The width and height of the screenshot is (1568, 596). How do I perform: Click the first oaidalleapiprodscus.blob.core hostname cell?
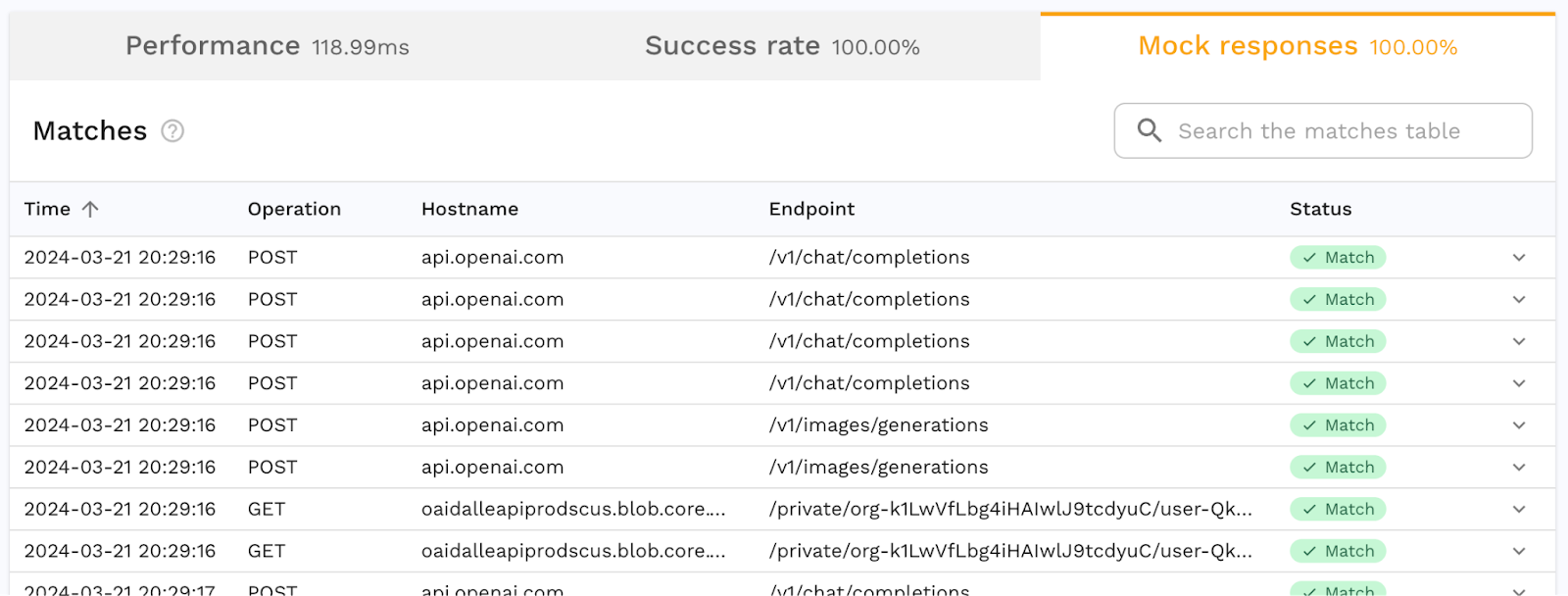(x=573, y=510)
